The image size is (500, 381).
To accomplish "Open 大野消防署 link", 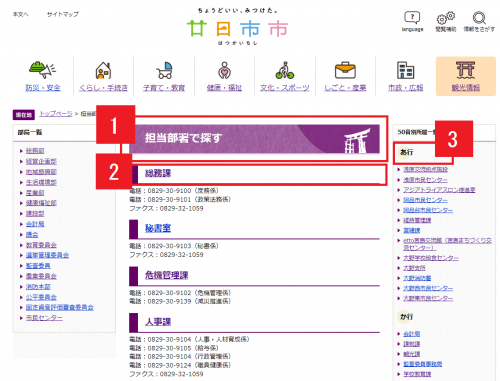I will 417,278.
